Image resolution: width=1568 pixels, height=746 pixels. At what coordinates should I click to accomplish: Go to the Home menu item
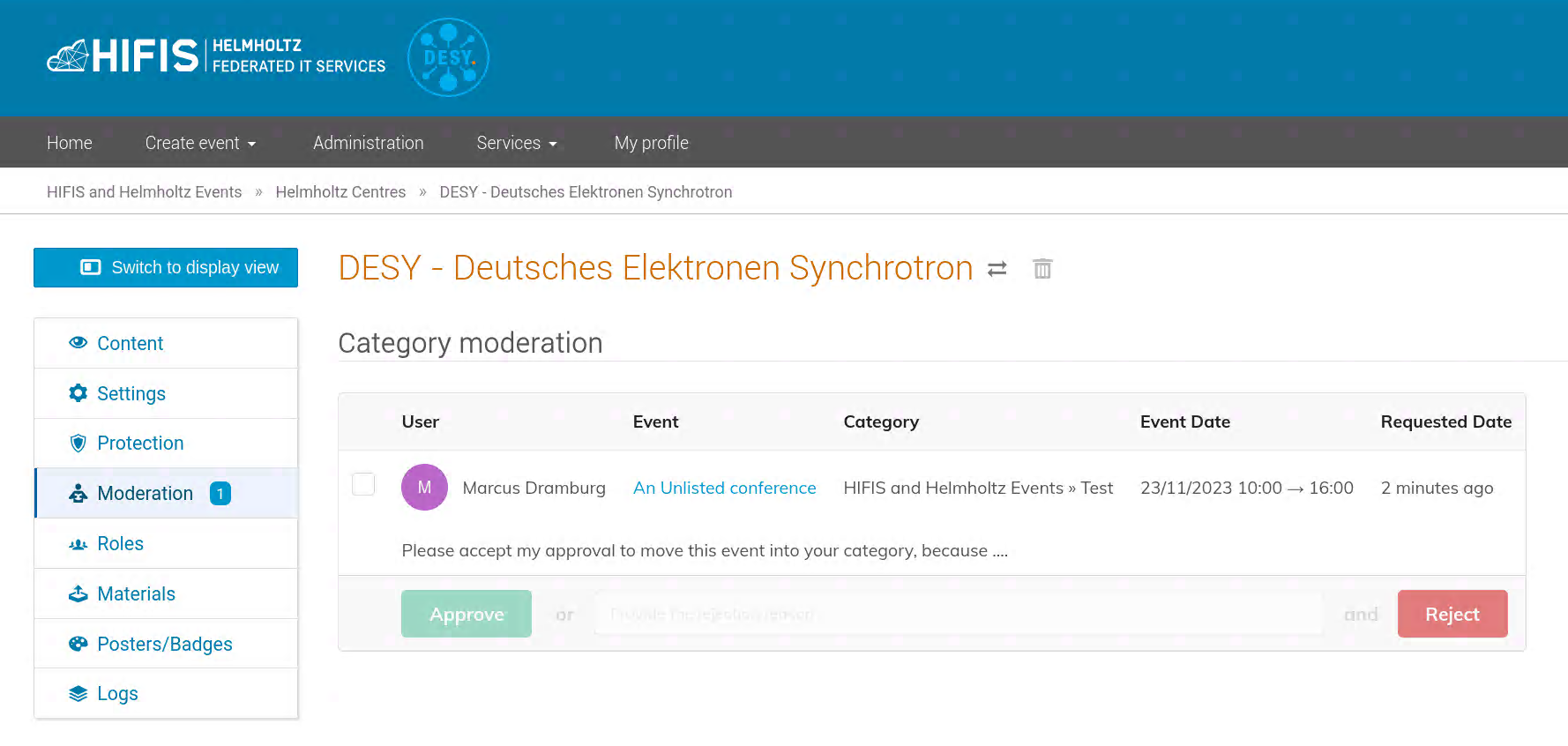(x=70, y=143)
